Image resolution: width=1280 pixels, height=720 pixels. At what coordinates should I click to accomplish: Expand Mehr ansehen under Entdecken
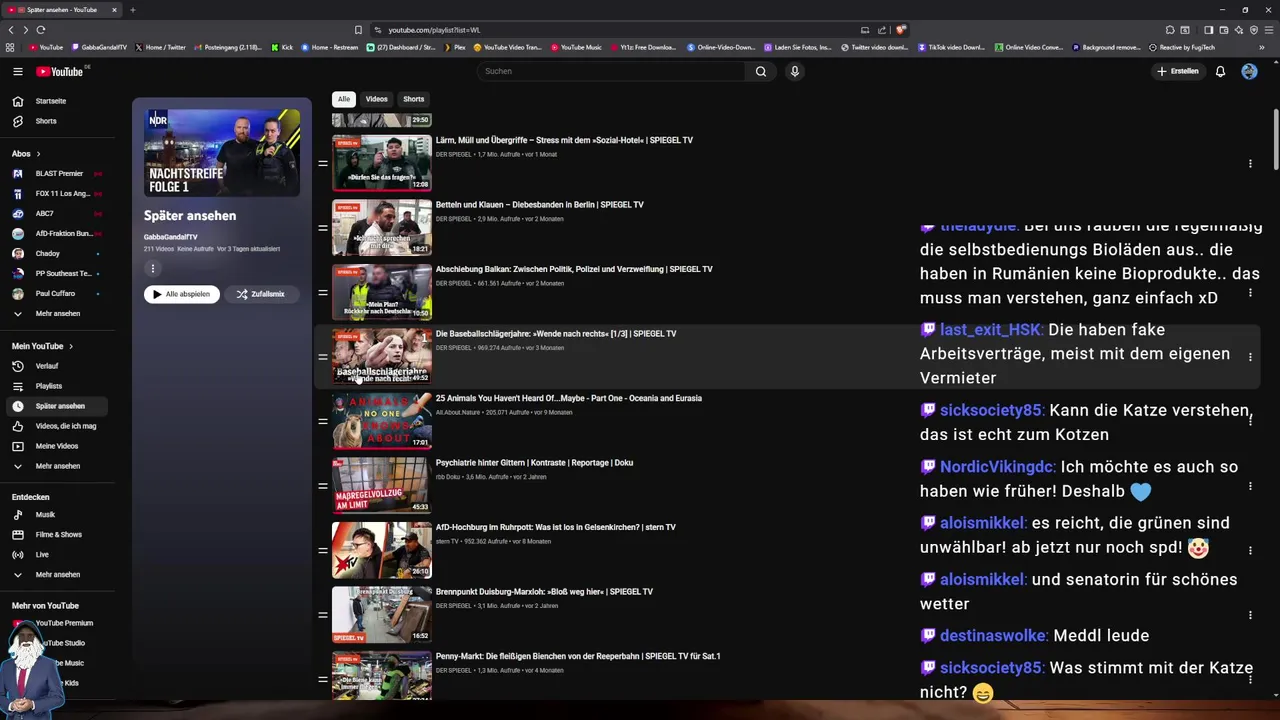point(56,575)
